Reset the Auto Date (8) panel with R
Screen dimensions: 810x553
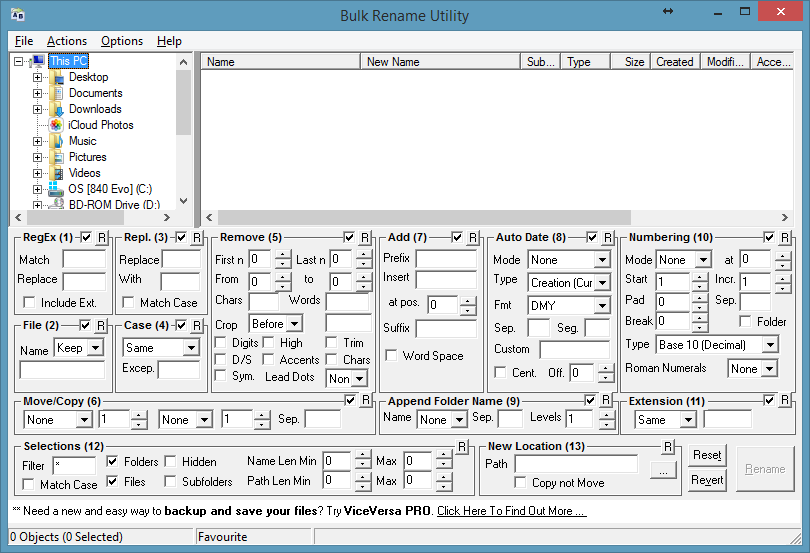(608, 238)
